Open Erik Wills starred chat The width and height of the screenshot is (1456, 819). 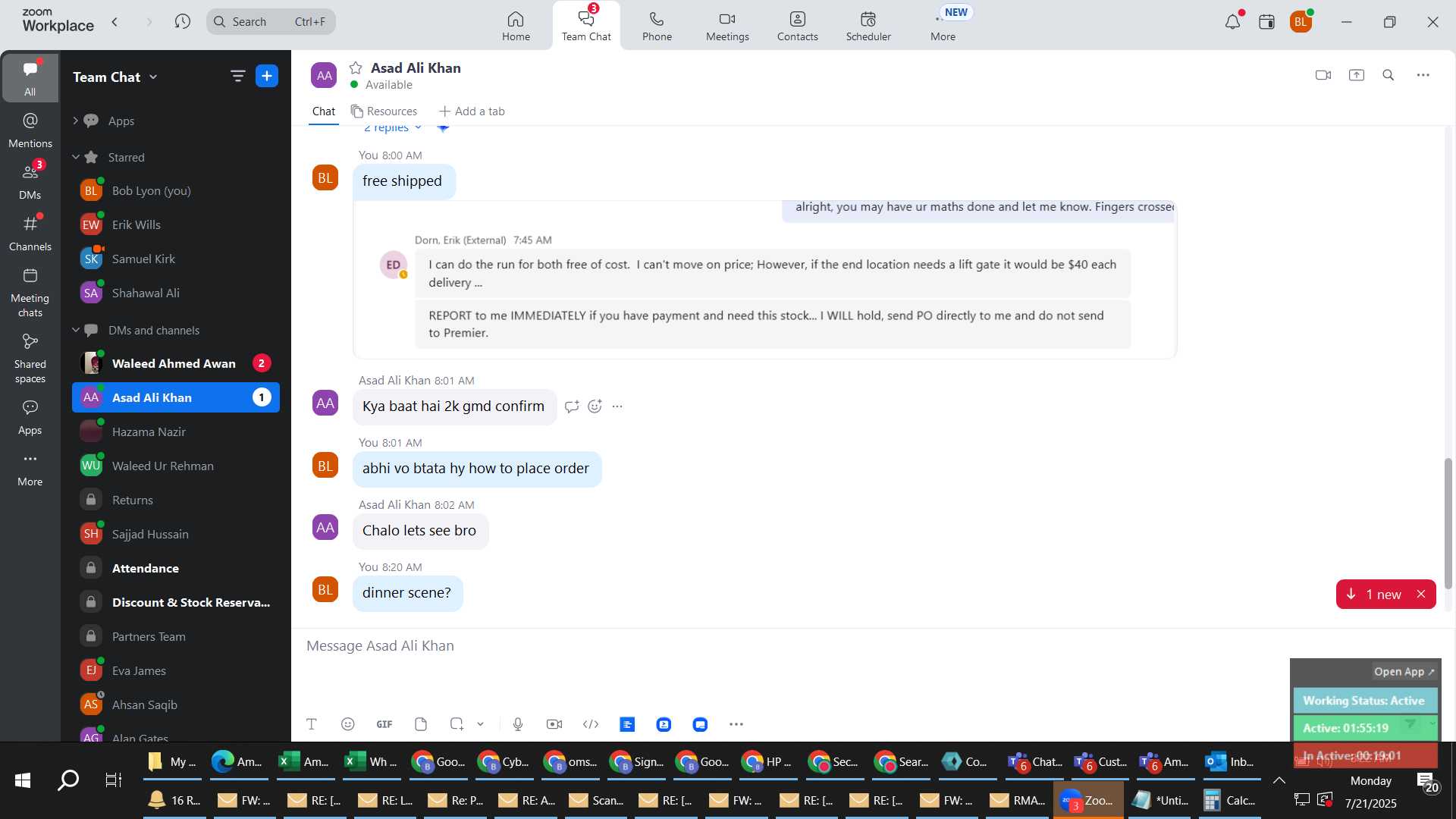point(176,224)
